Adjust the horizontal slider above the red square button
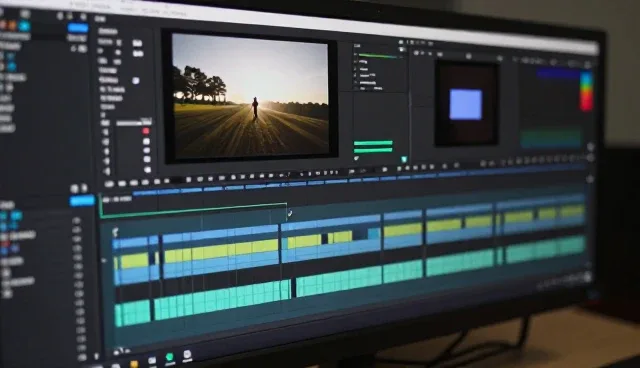This screenshot has width=640, height=368. coord(134,122)
